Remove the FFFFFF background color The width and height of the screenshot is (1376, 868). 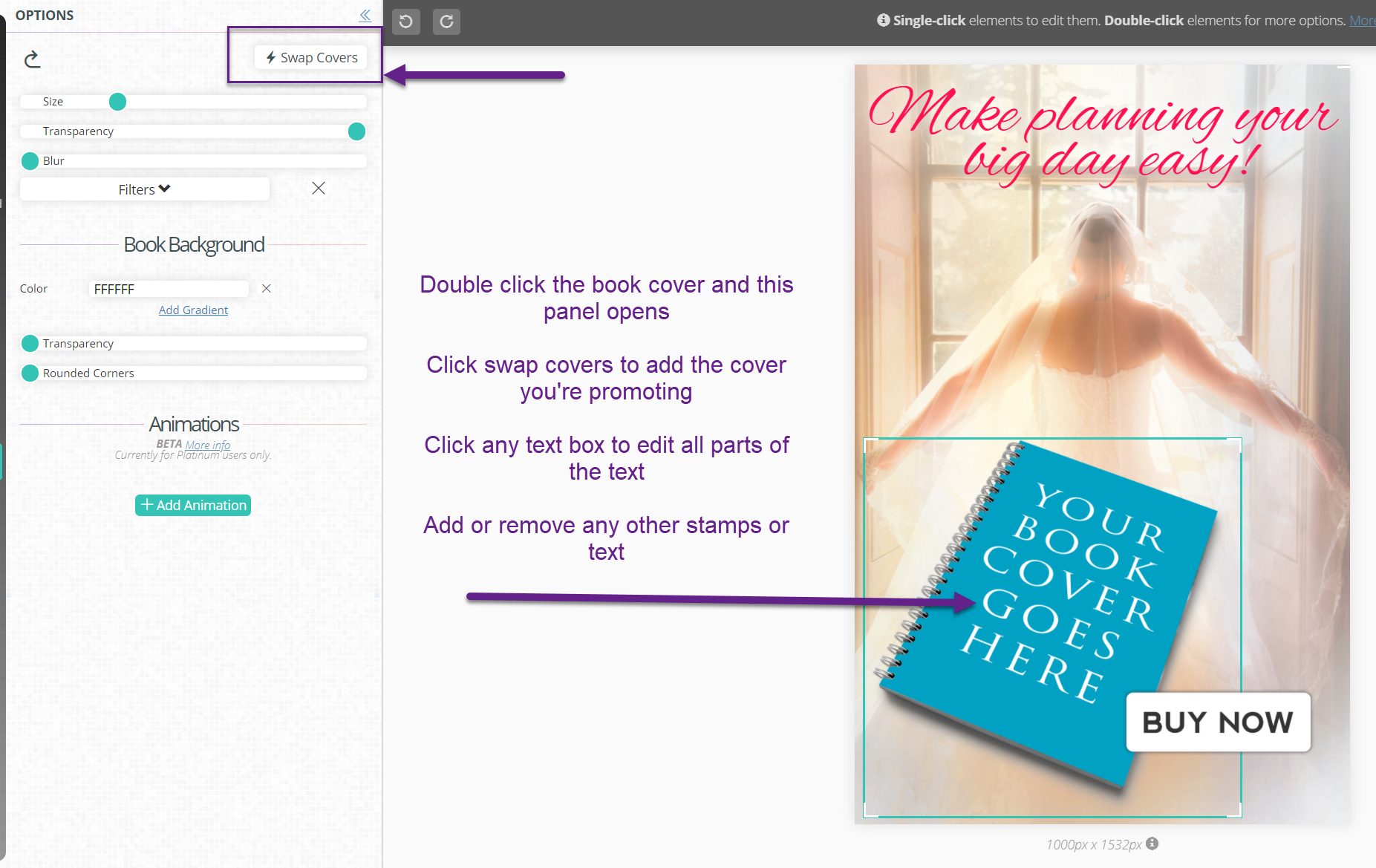click(266, 289)
